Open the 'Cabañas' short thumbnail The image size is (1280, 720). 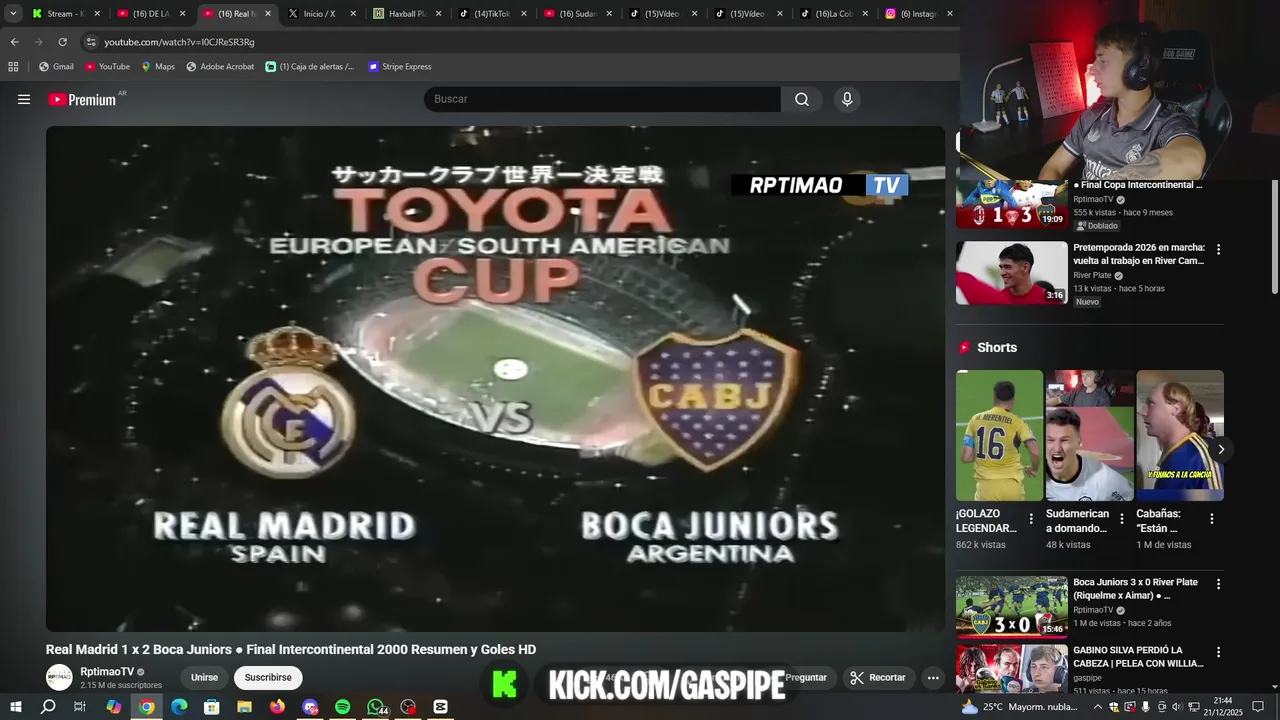1180,435
